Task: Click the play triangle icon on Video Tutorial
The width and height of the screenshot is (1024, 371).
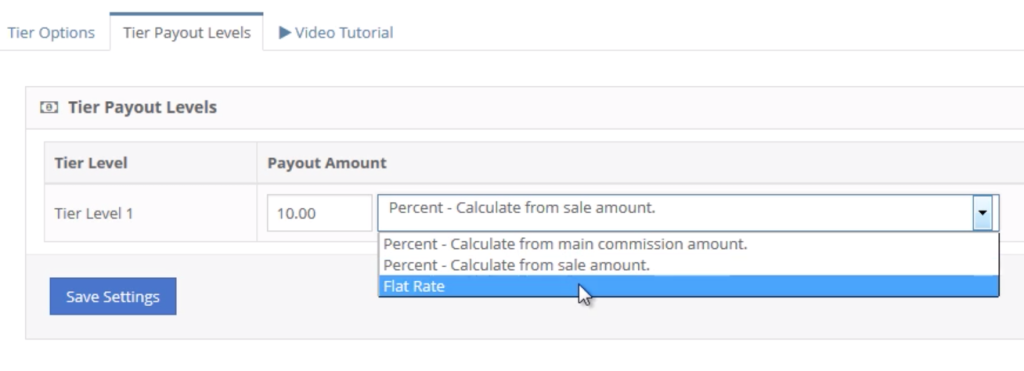Action: coord(285,32)
